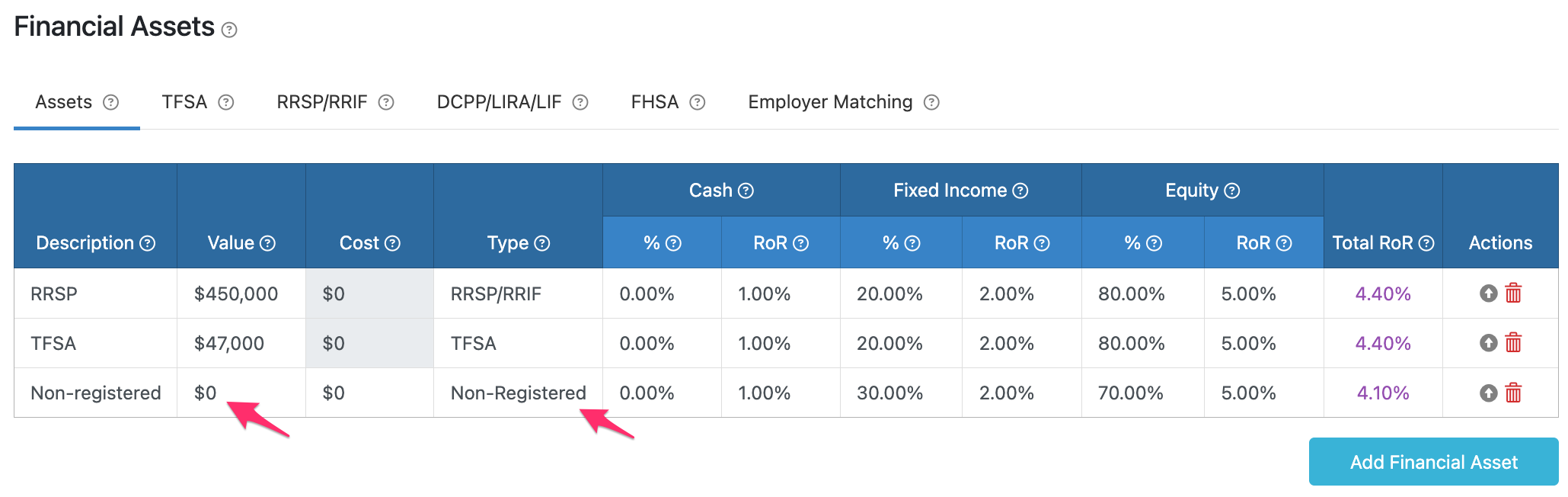
Task: Open Equity RoR column help icon
Action: pos(1284,243)
